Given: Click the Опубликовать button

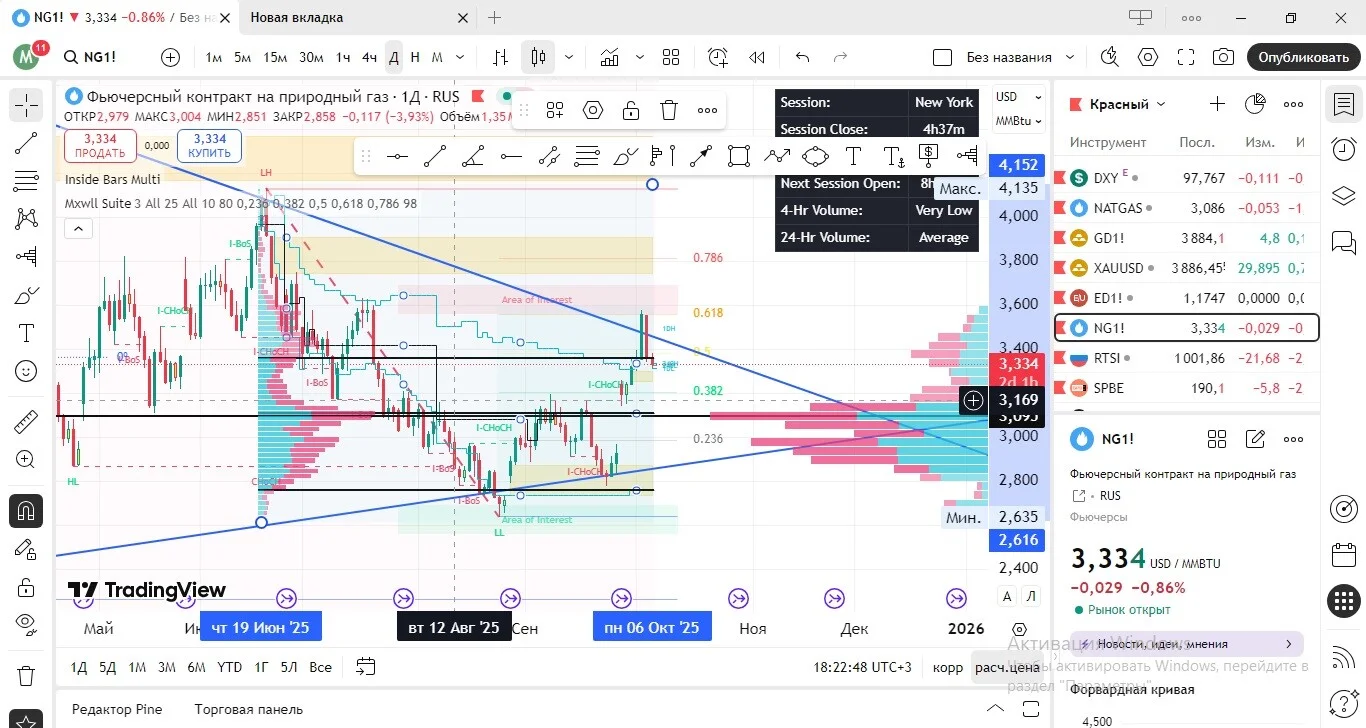Looking at the screenshot, I should pos(1303,57).
